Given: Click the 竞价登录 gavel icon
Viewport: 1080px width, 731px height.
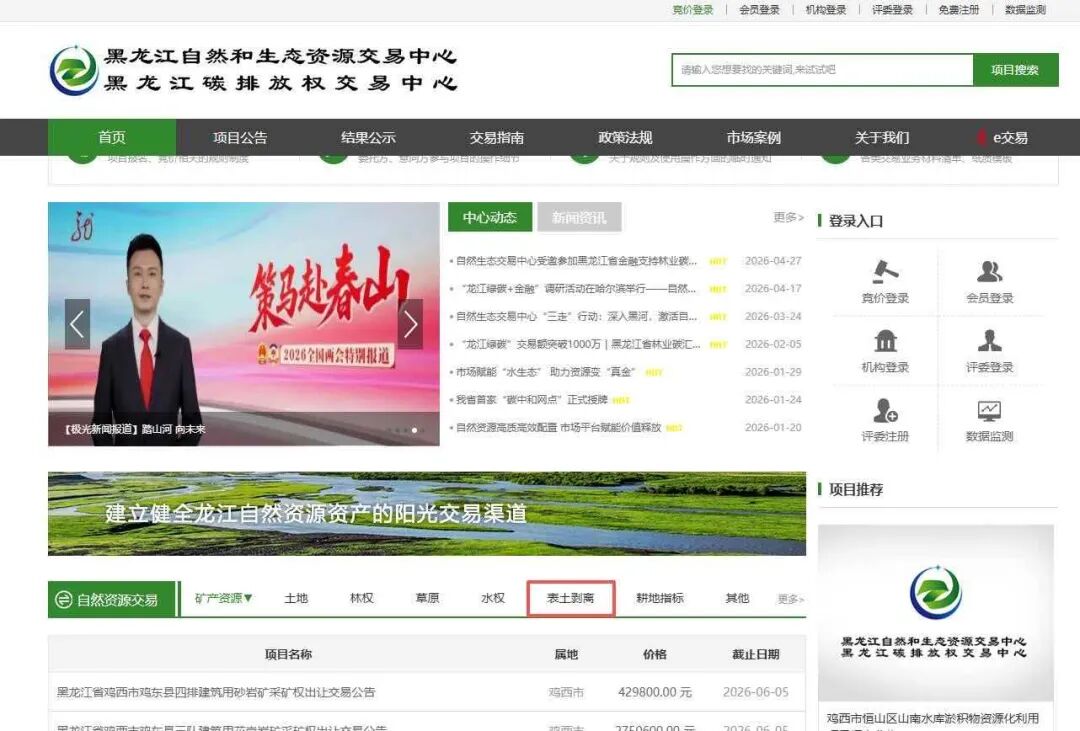Looking at the screenshot, I should pos(885,271).
